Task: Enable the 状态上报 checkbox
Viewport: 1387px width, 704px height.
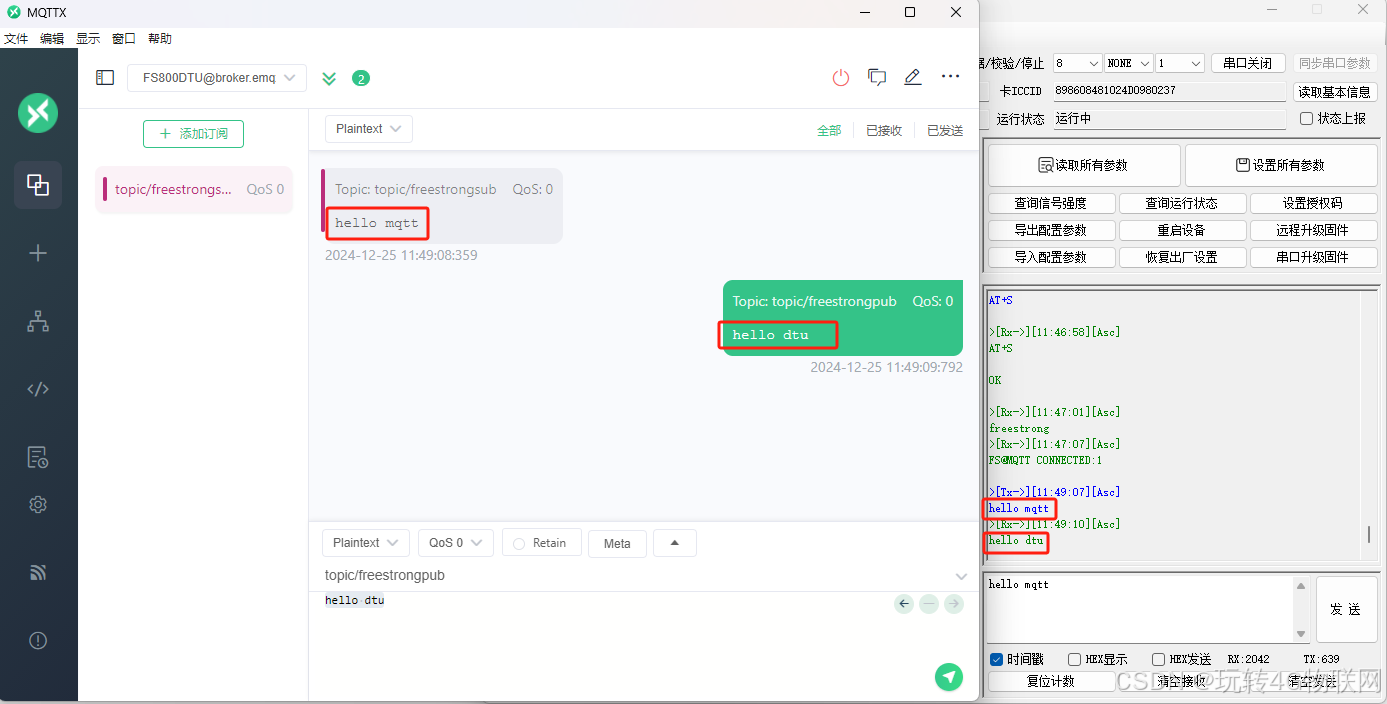Action: (x=1306, y=118)
